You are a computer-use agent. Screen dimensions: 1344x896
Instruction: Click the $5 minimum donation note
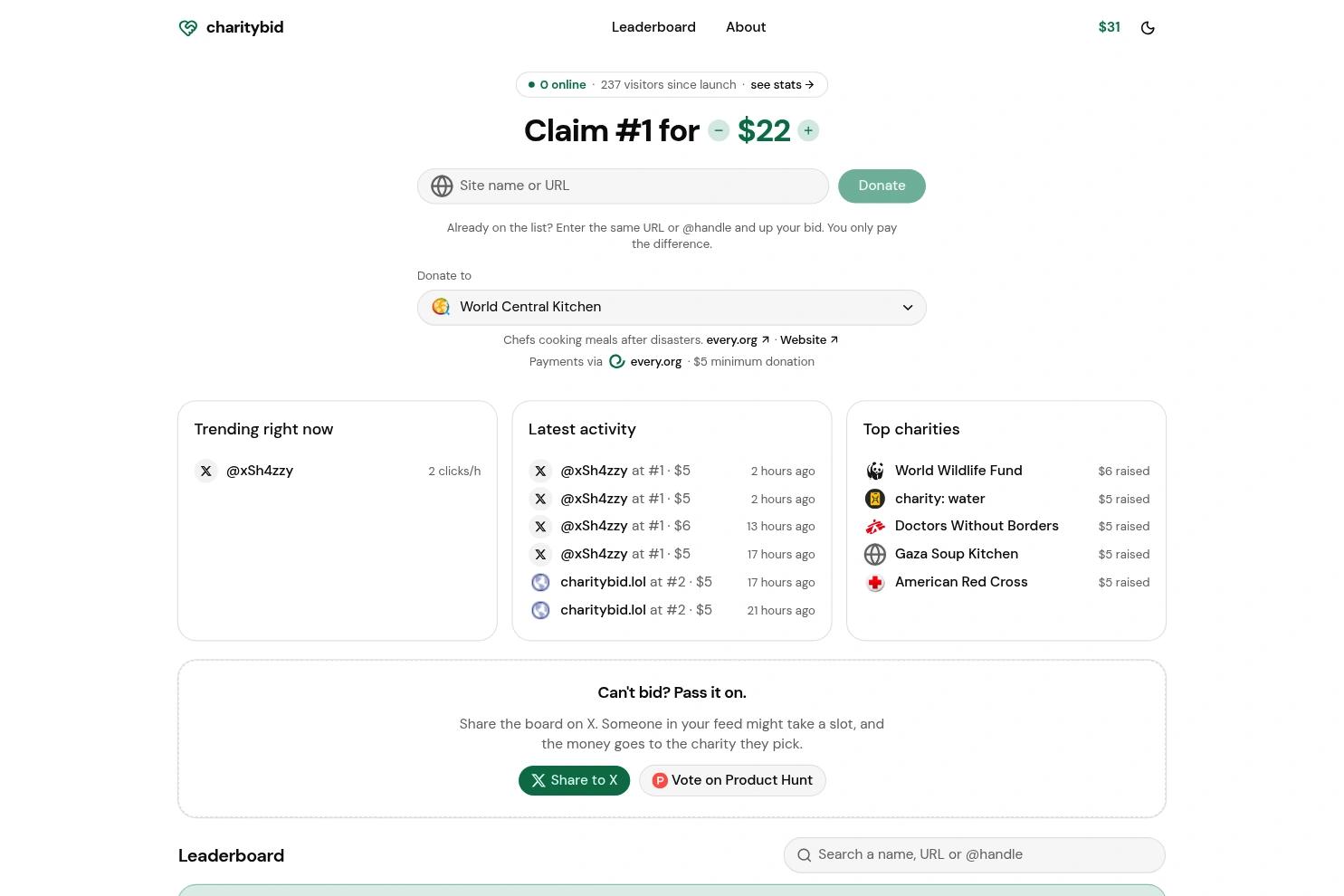point(754,362)
